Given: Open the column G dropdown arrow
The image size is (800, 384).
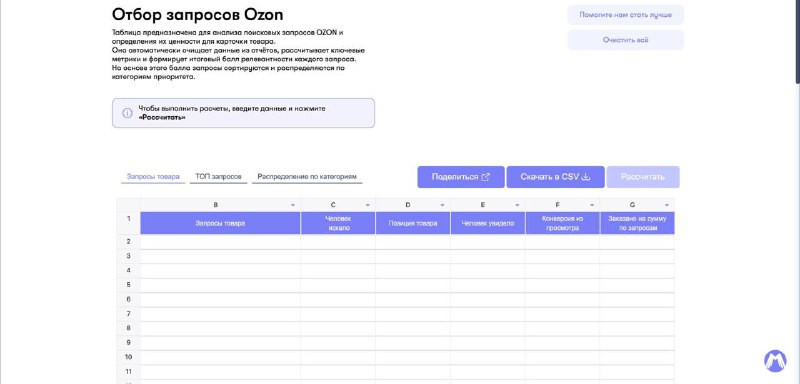Looking at the screenshot, I should (x=667, y=205).
